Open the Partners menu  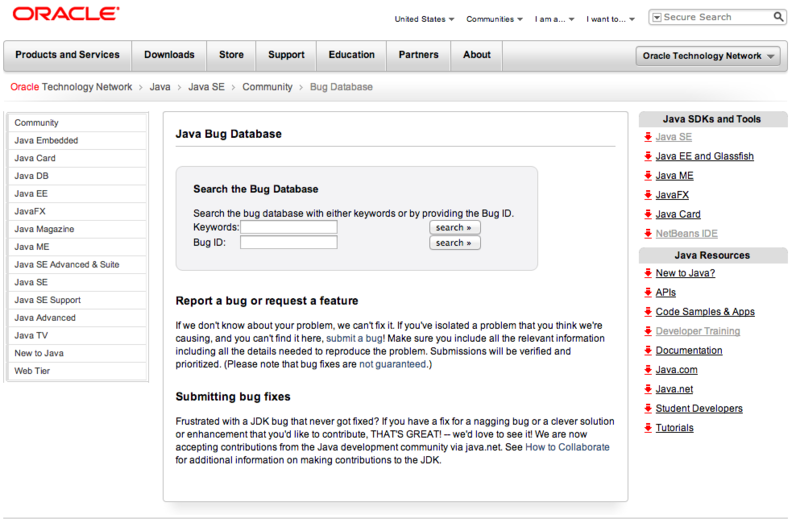point(418,55)
